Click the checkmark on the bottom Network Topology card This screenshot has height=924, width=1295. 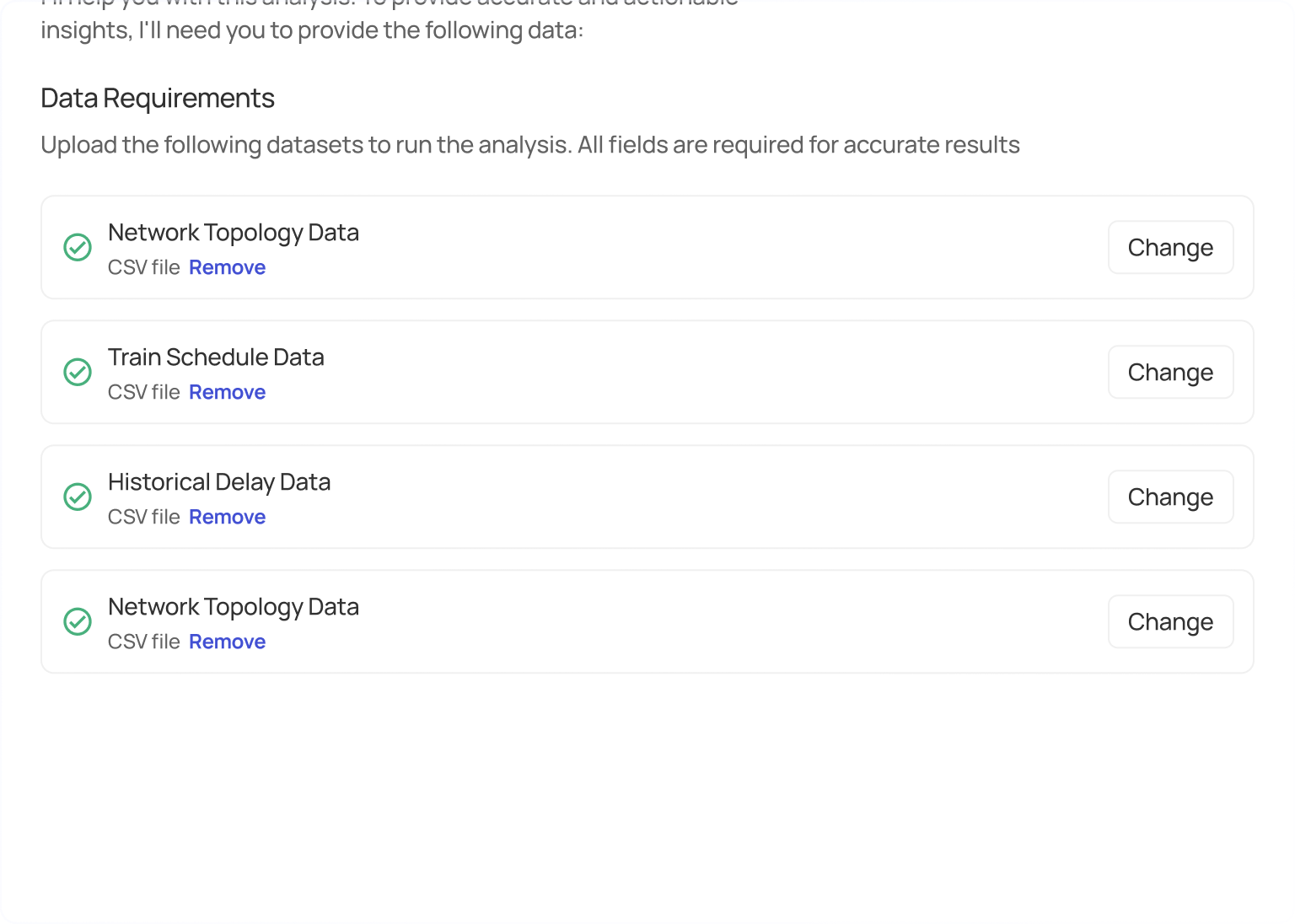tap(78, 621)
